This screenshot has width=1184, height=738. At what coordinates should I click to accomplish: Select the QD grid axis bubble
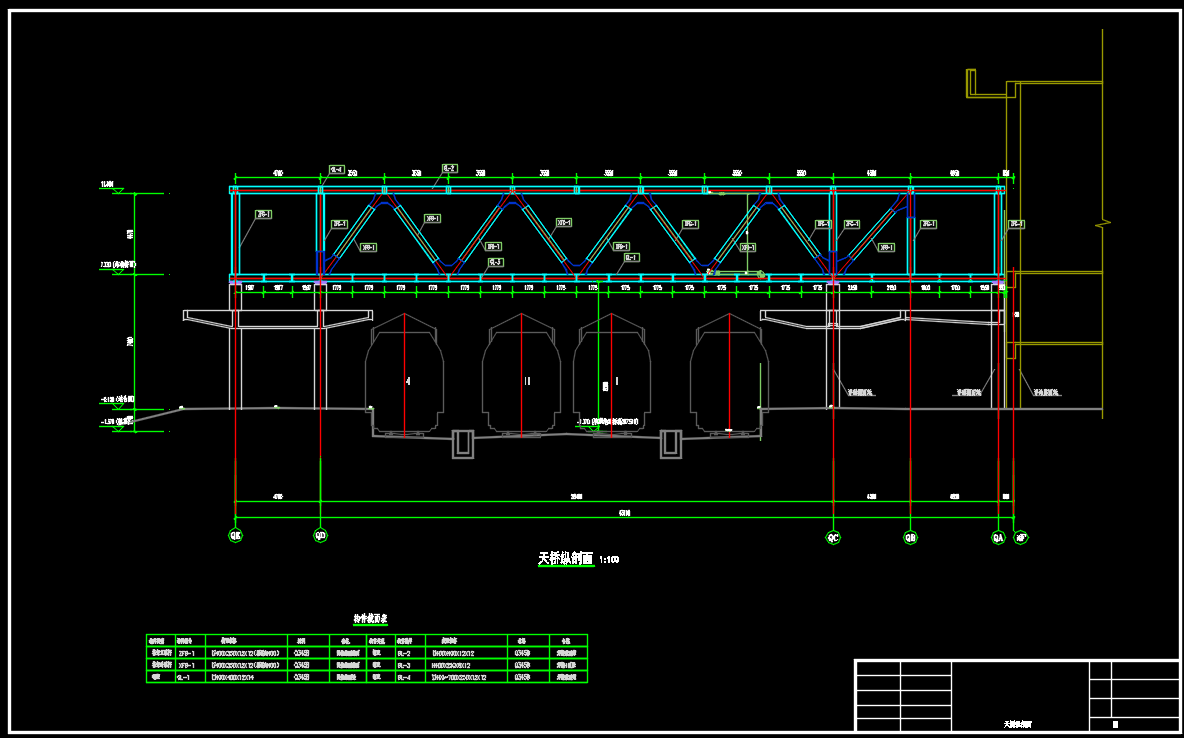tap(320, 535)
